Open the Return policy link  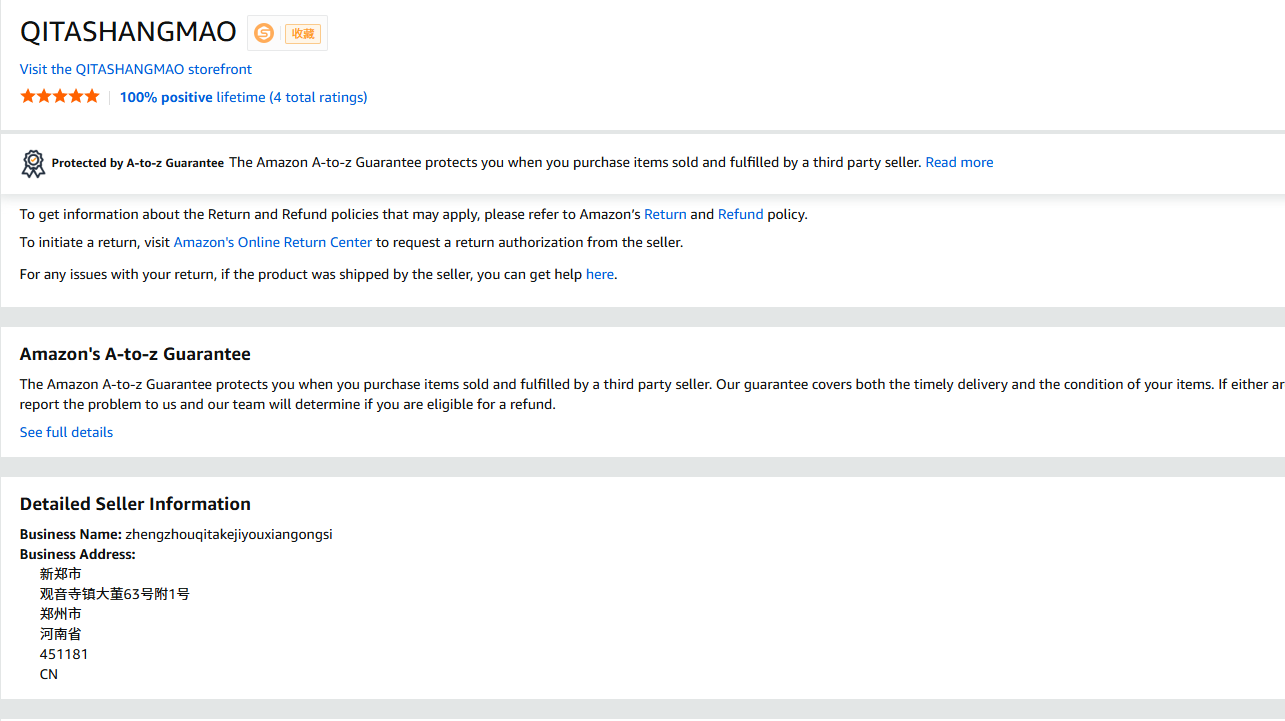(x=665, y=214)
